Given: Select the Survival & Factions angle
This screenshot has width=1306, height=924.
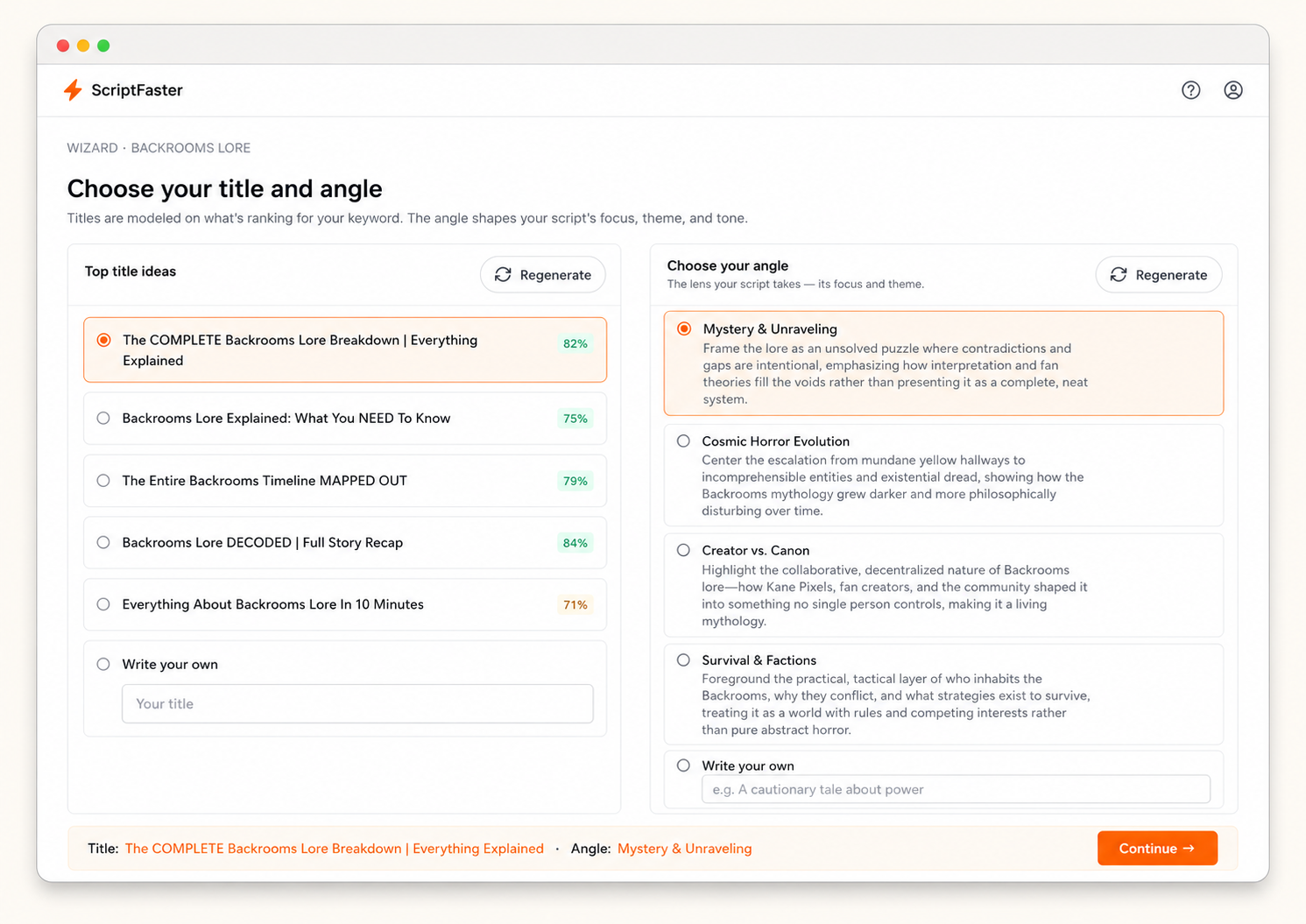Looking at the screenshot, I should (x=943, y=695).
